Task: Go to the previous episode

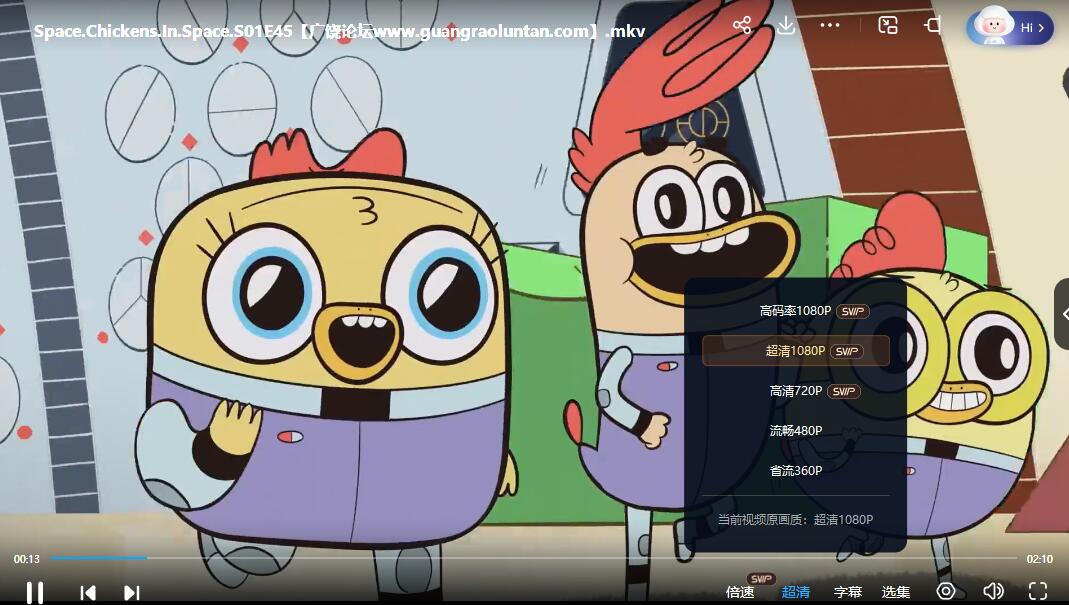Action: [x=87, y=593]
